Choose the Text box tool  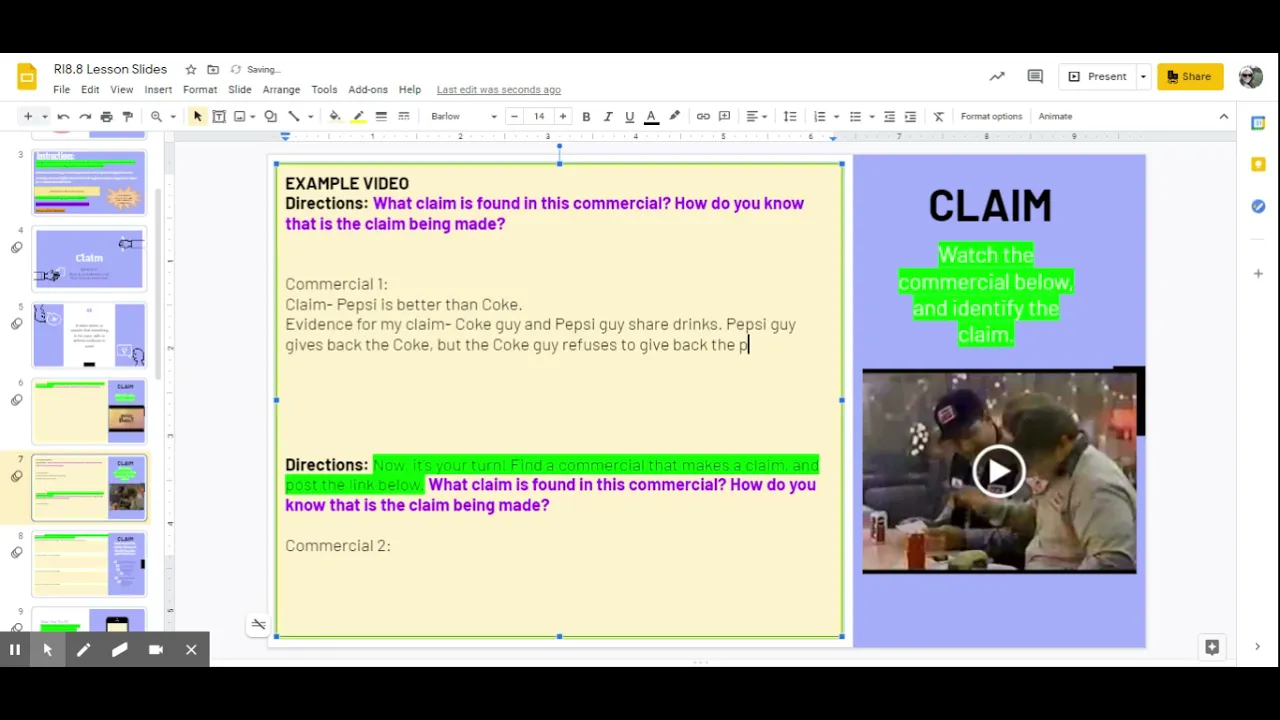tap(219, 117)
